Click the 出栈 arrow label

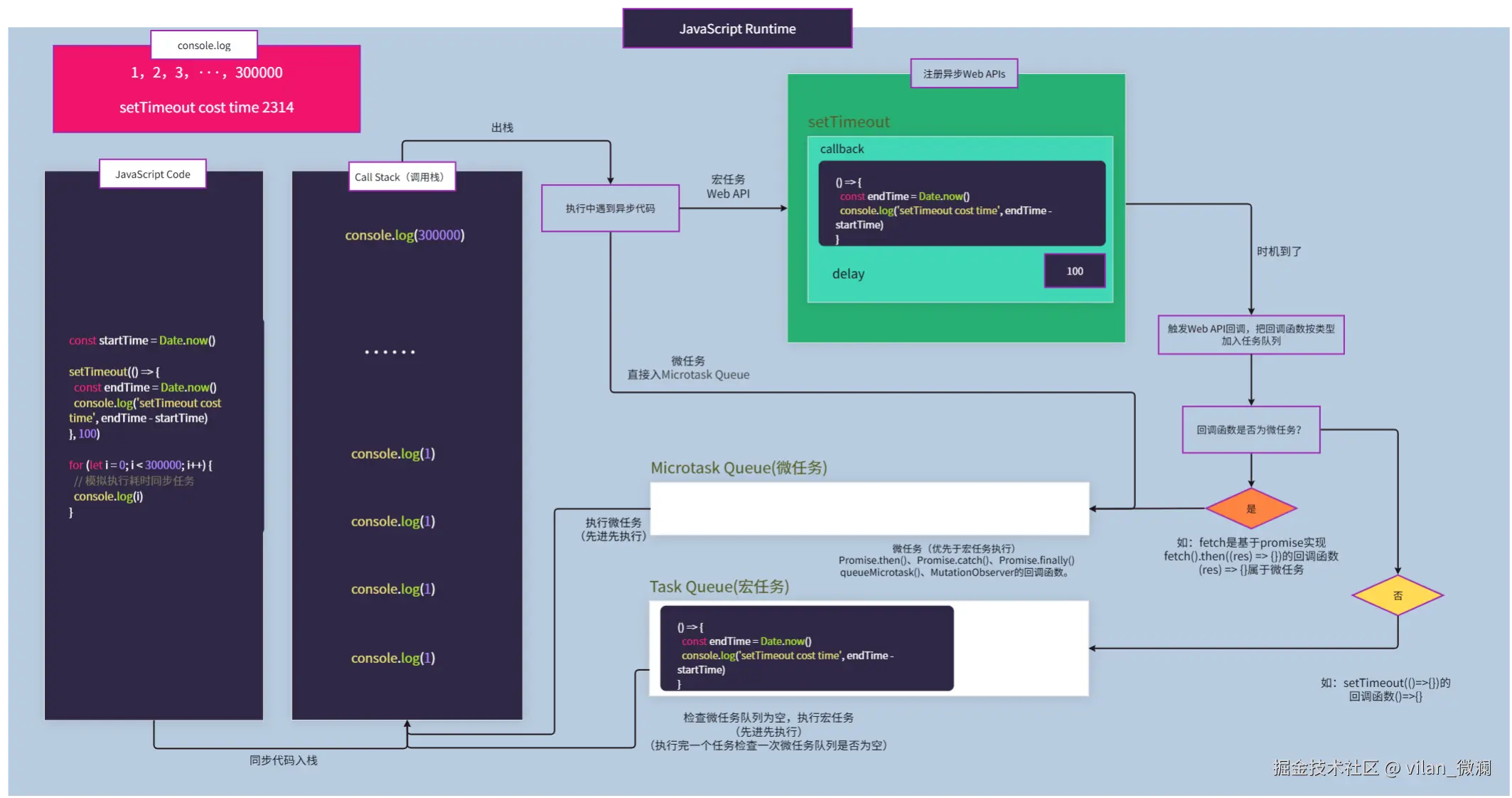click(x=502, y=127)
